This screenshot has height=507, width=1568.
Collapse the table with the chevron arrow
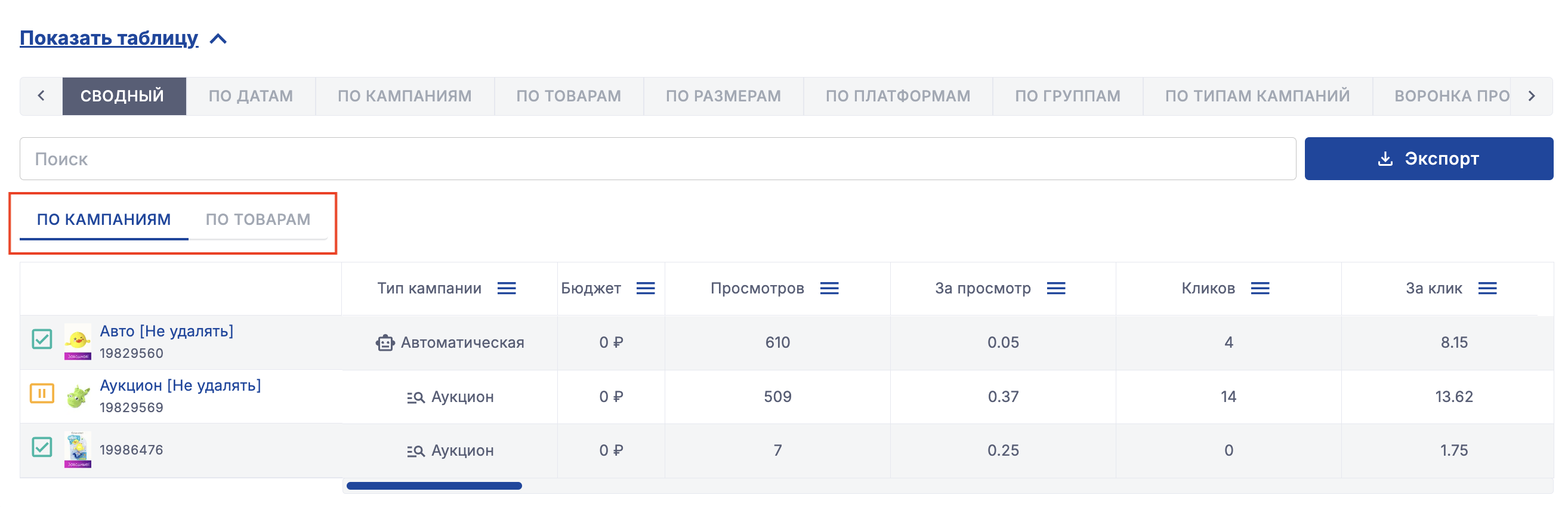tap(218, 39)
